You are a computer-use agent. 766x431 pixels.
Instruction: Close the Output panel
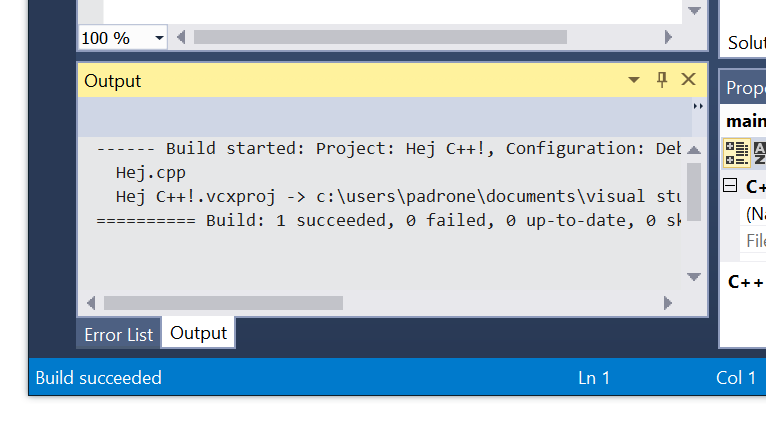(688, 79)
